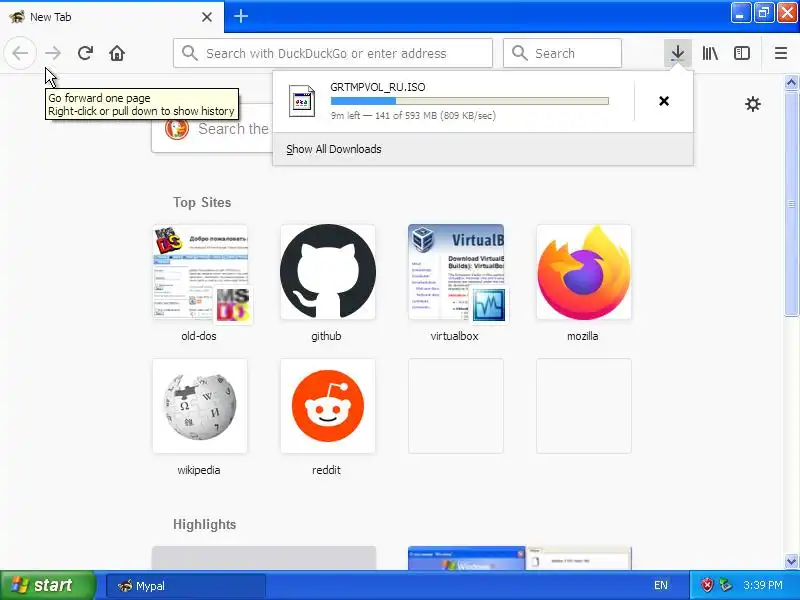Open the Downloads toolbar button
This screenshot has width=800, height=600.
(678, 53)
